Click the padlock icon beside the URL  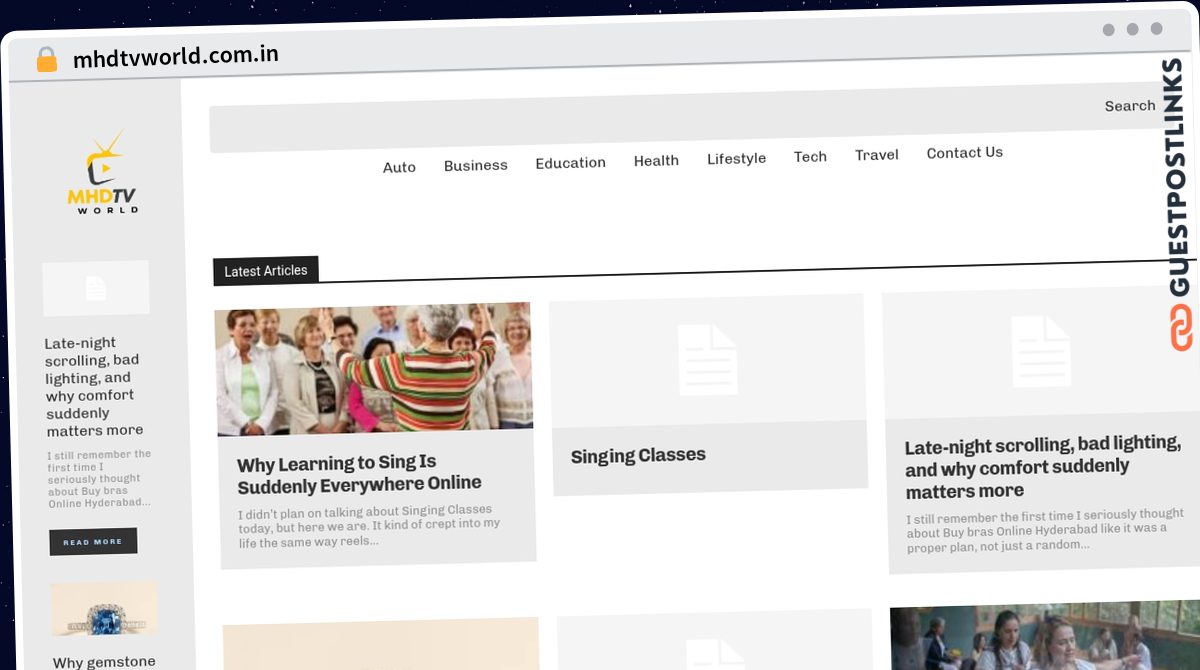coord(46,60)
